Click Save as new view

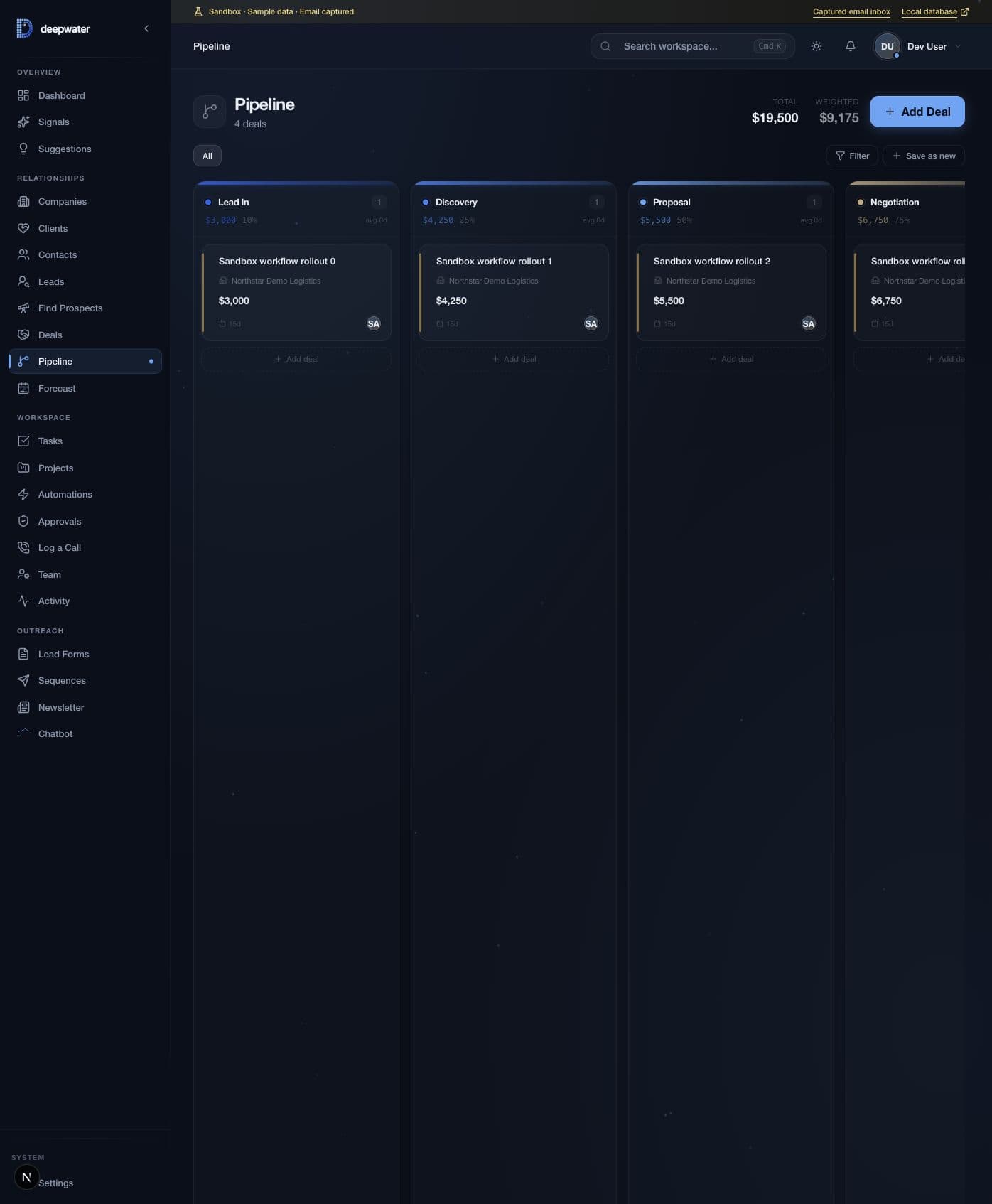[924, 156]
